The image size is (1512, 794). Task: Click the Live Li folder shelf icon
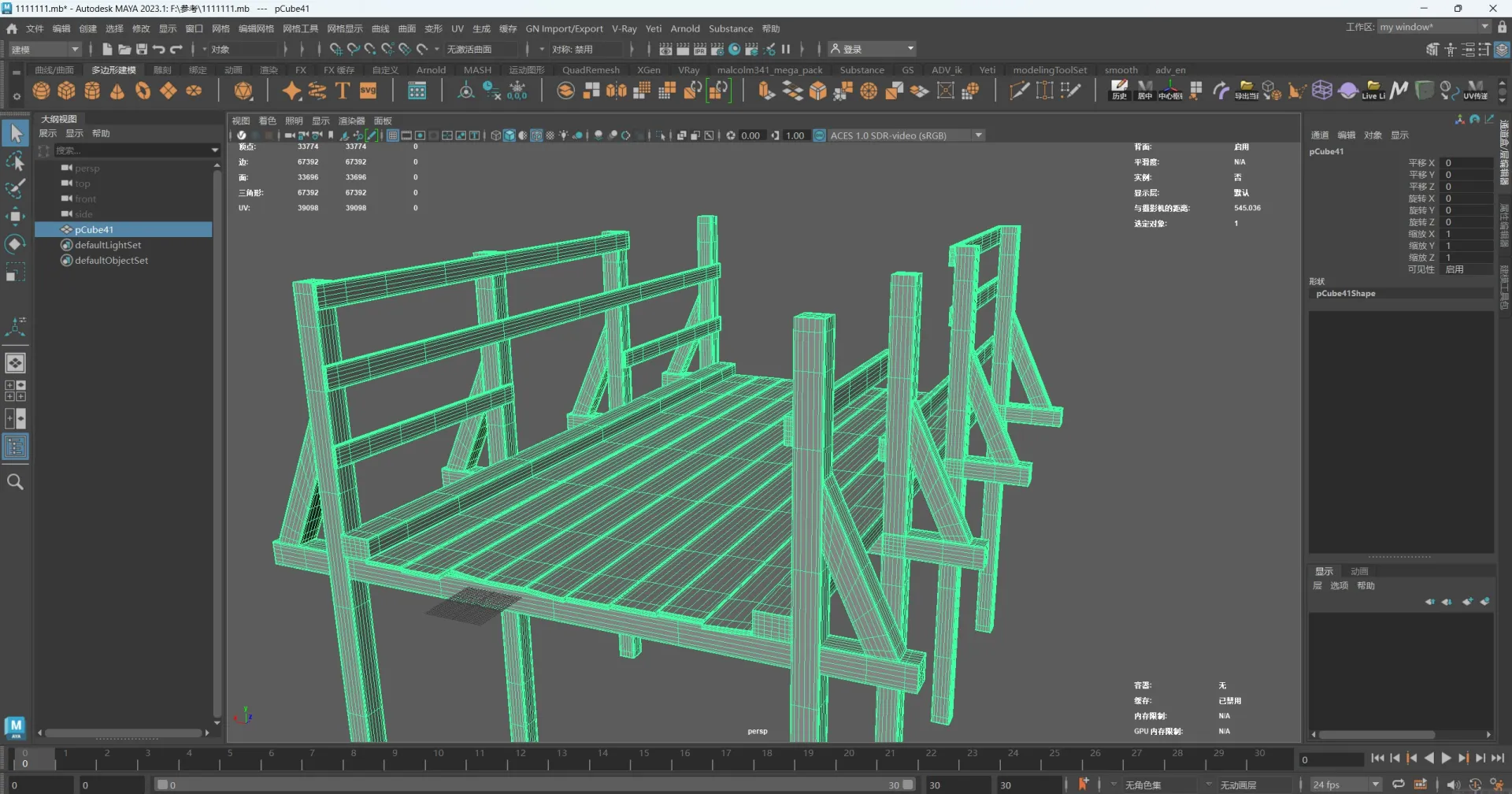[1373, 91]
